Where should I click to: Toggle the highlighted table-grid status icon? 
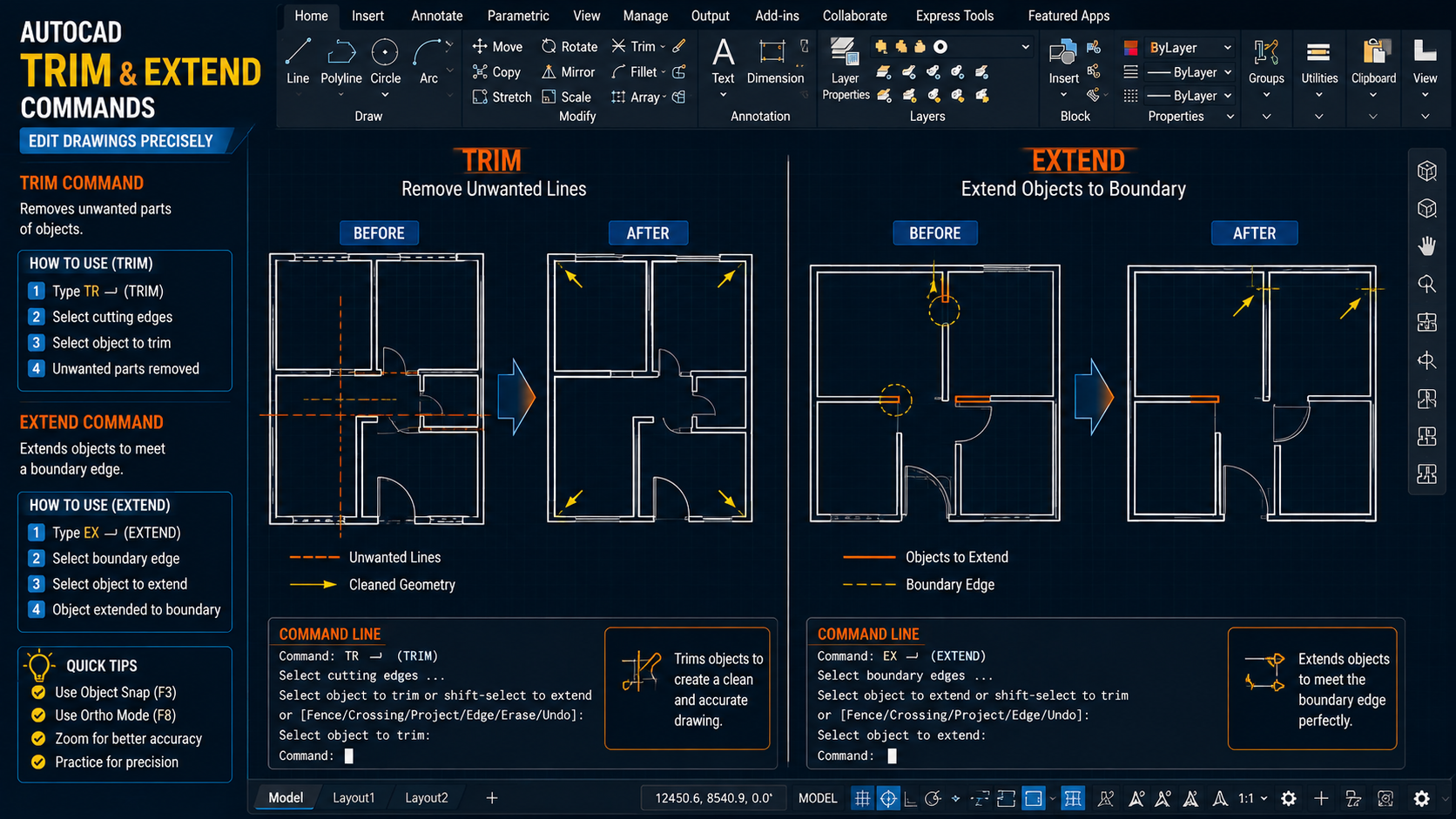point(1073,798)
